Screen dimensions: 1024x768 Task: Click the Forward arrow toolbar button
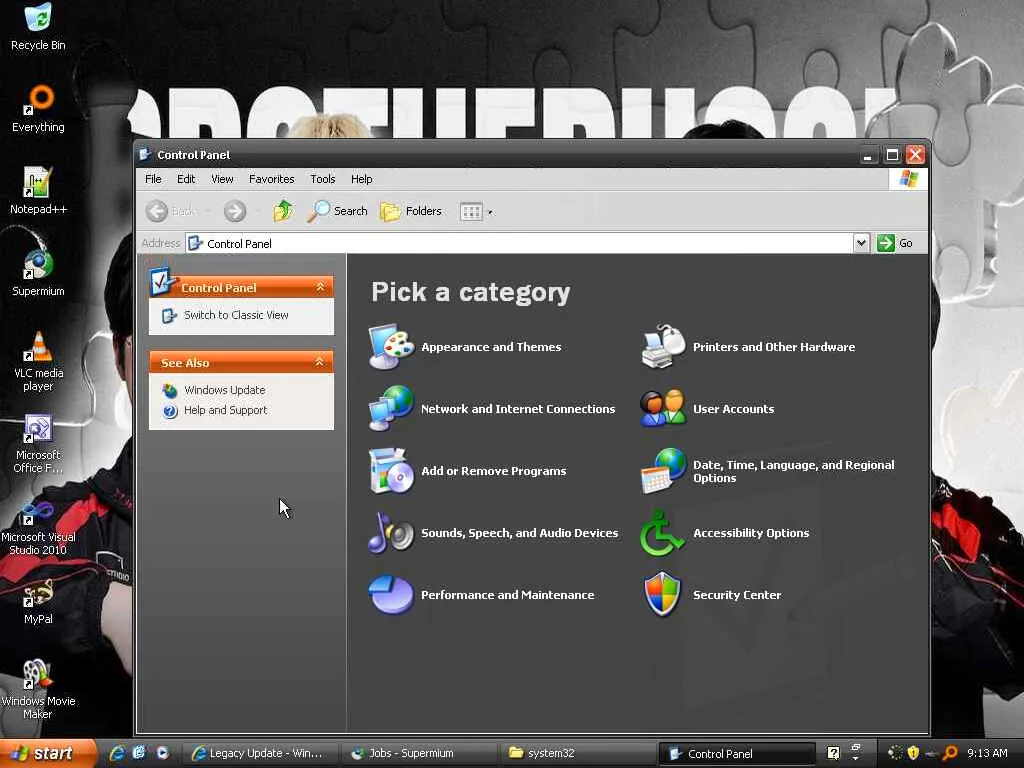[235, 211]
